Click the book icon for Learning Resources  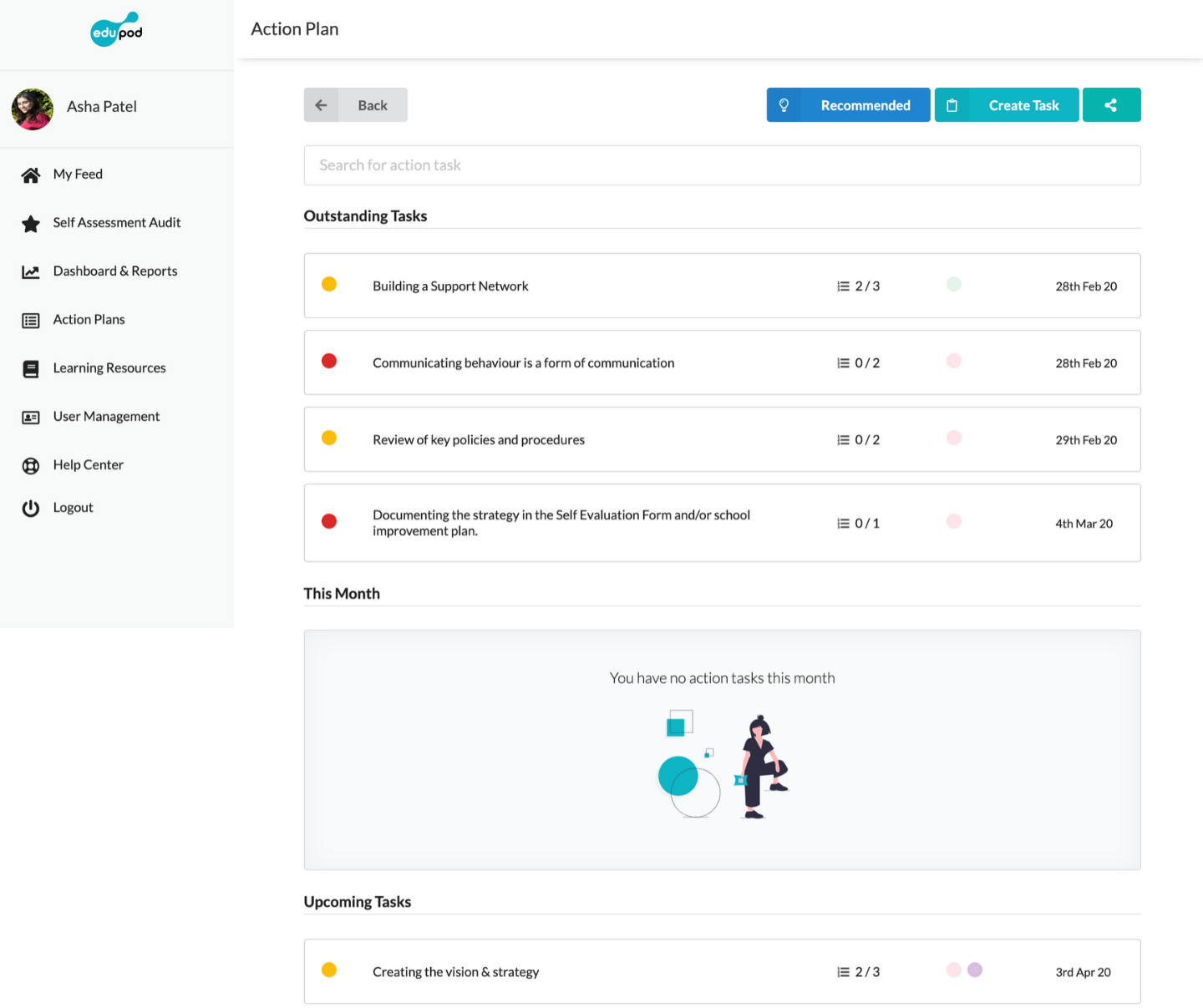[x=31, y=369]
